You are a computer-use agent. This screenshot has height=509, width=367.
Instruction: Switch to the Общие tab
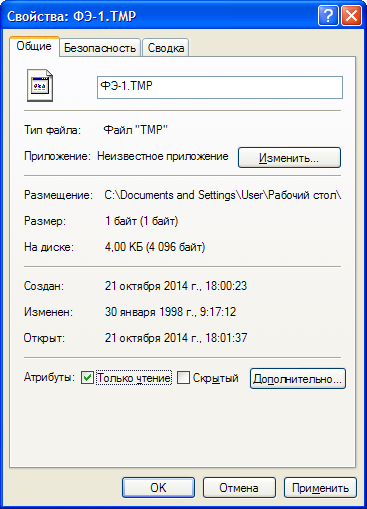tap(34, 46)
